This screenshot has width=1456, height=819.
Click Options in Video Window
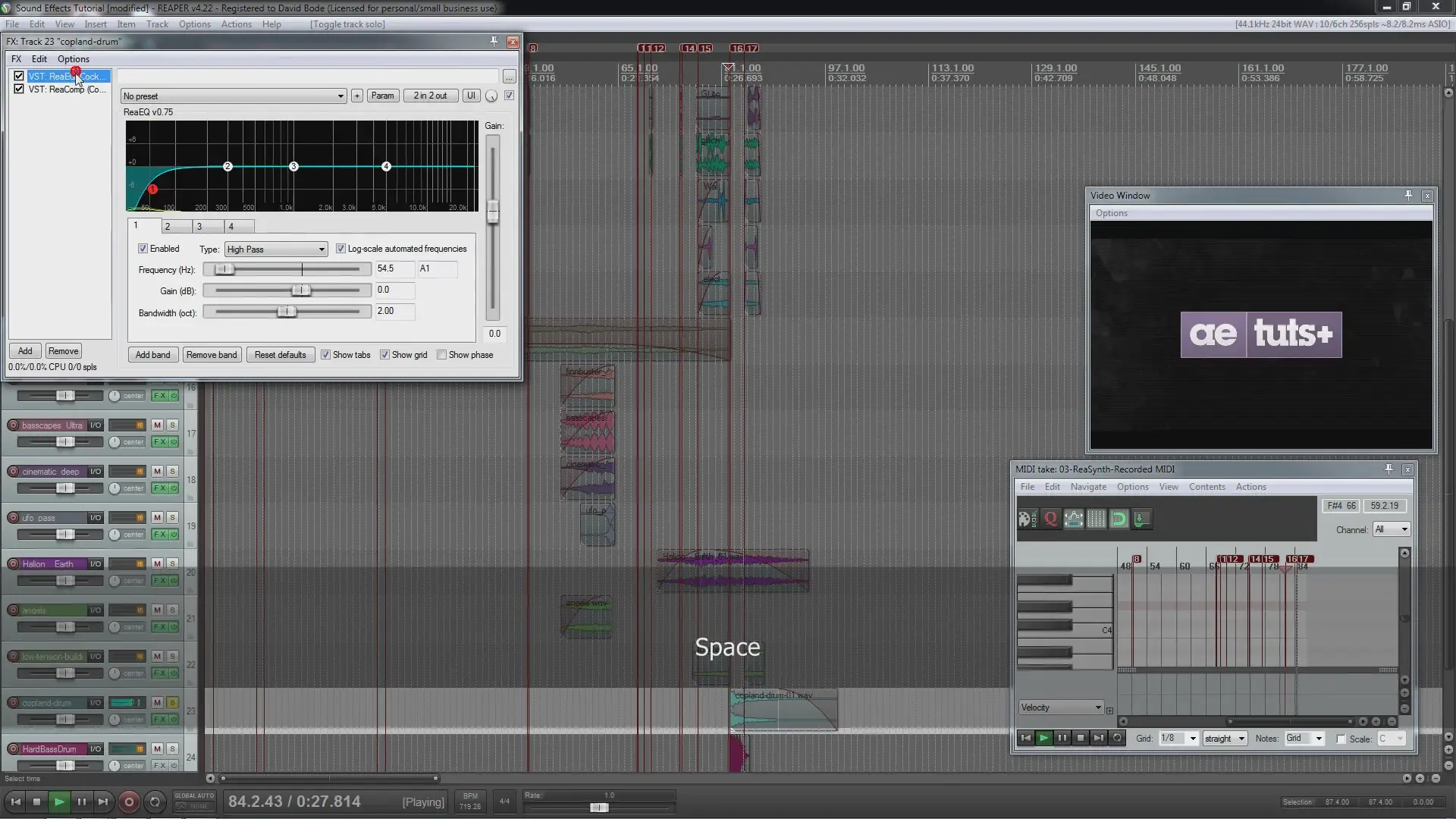(x=1111, y=213)
